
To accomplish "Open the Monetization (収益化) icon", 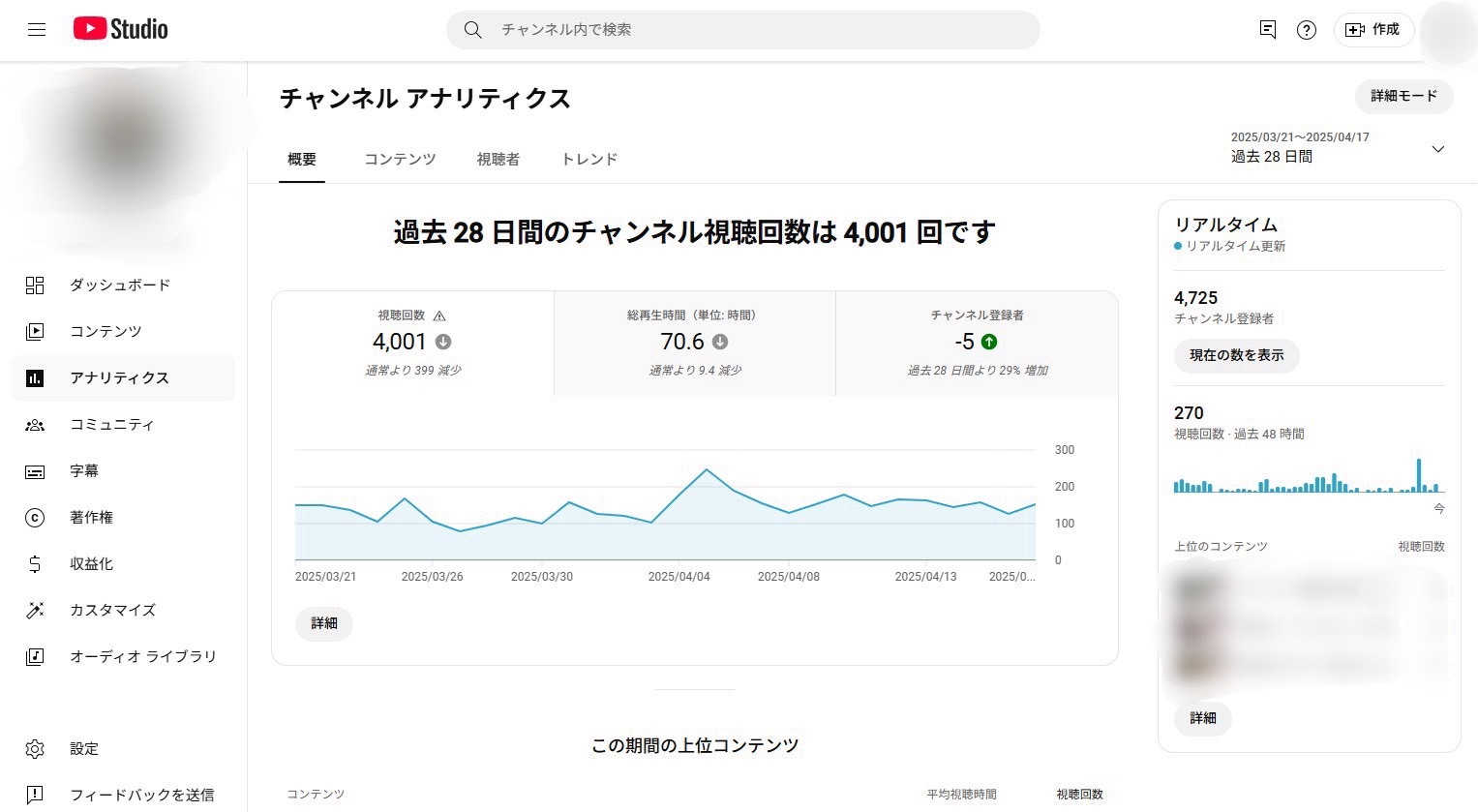I will tap(36, 563).
